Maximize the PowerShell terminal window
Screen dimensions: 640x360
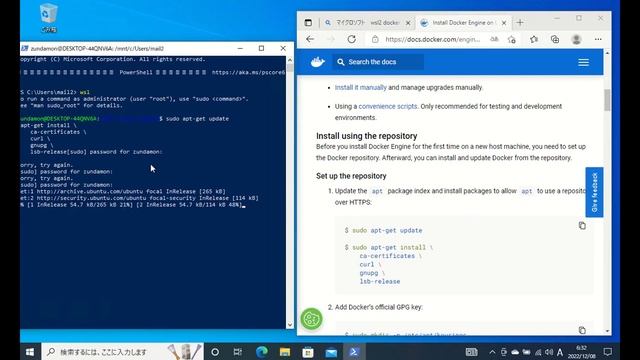[x=261, y=48]
